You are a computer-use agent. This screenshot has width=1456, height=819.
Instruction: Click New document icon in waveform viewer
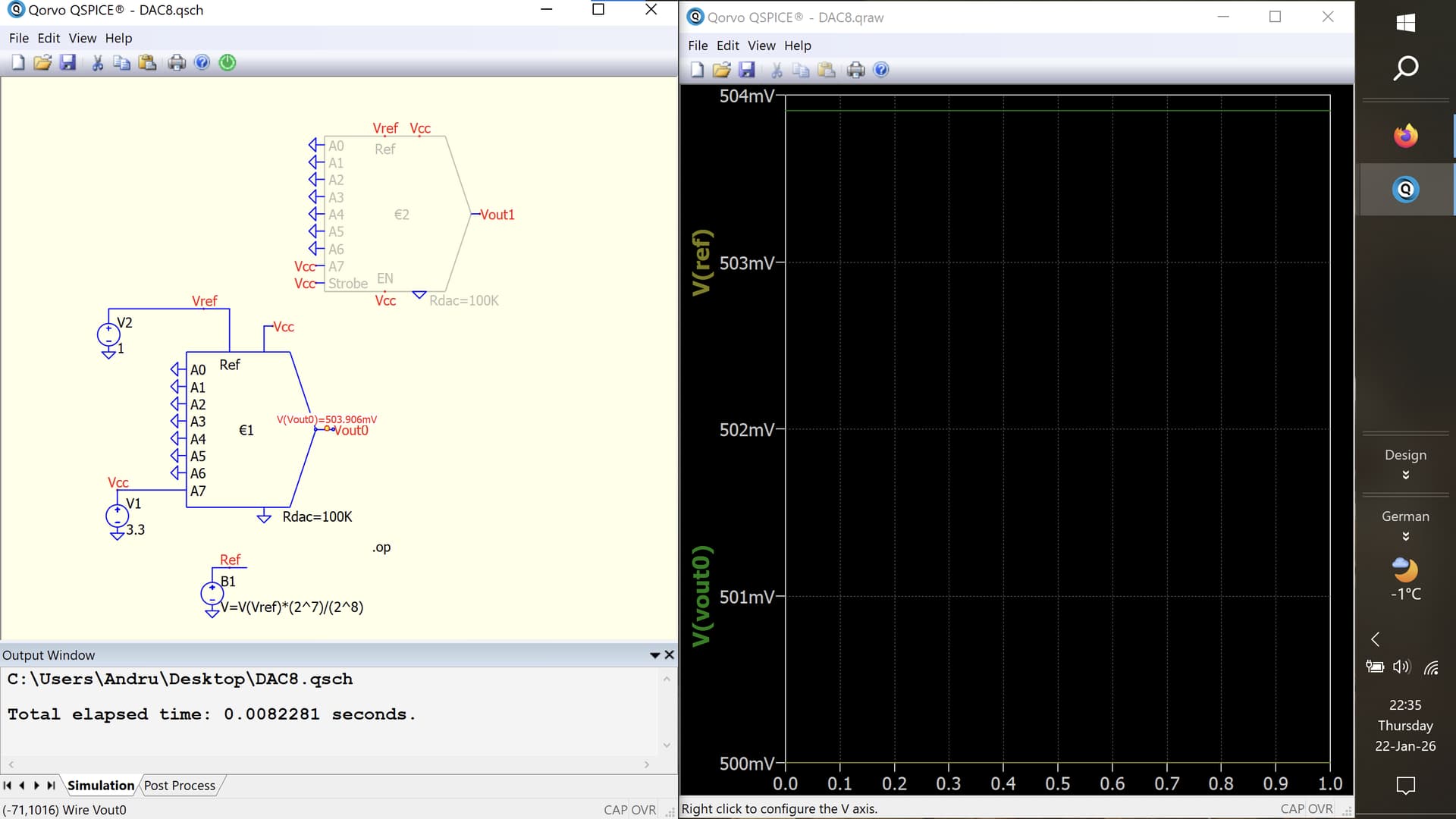click(697, 71)
